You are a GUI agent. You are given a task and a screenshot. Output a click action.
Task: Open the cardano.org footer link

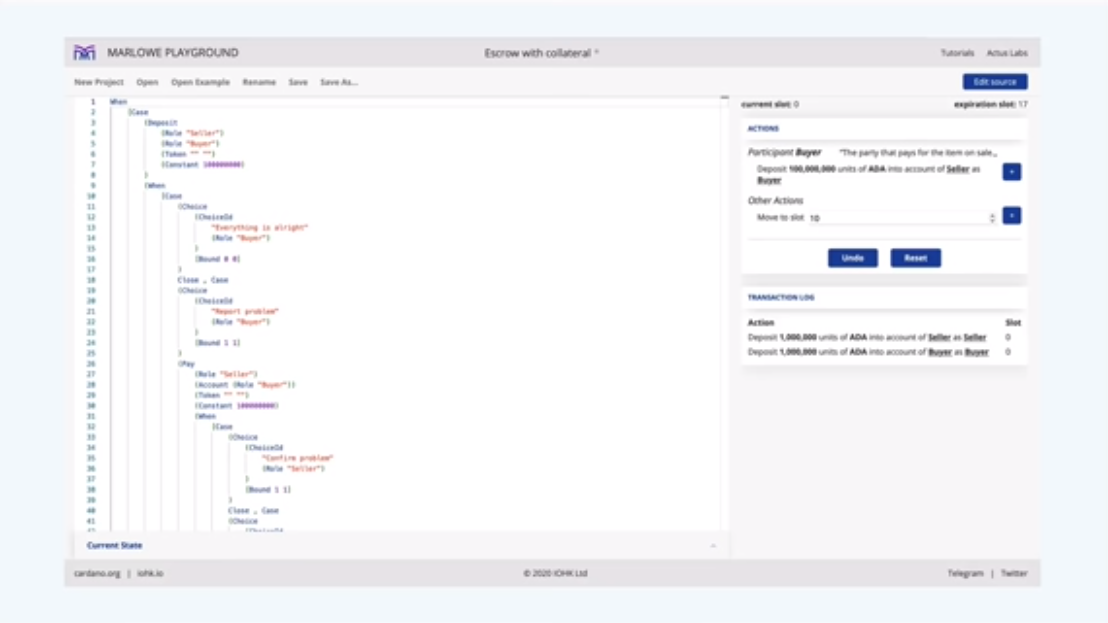pyautogui.click(x=97, y=573)
